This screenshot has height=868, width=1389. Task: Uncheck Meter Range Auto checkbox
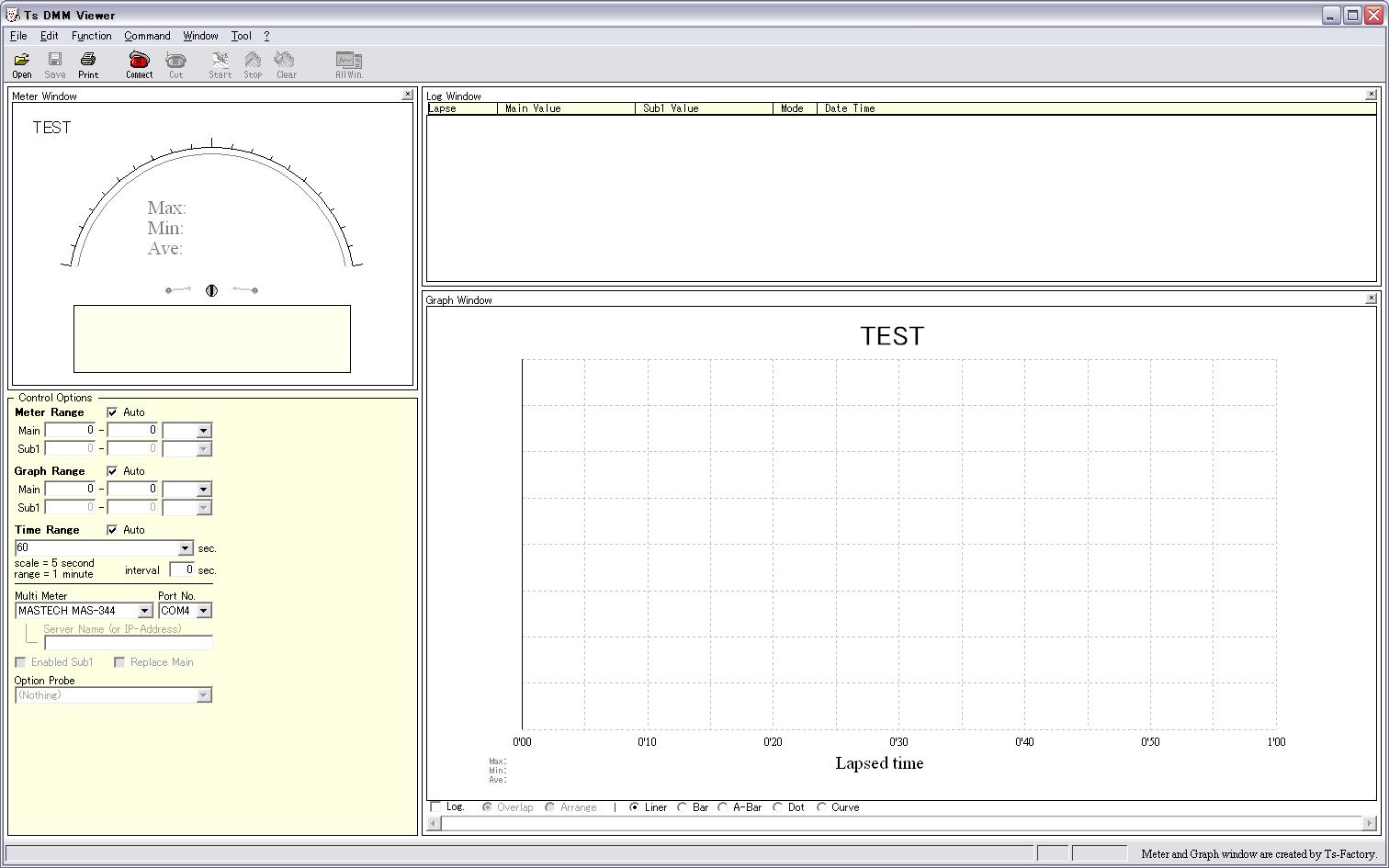pos(112,412)
